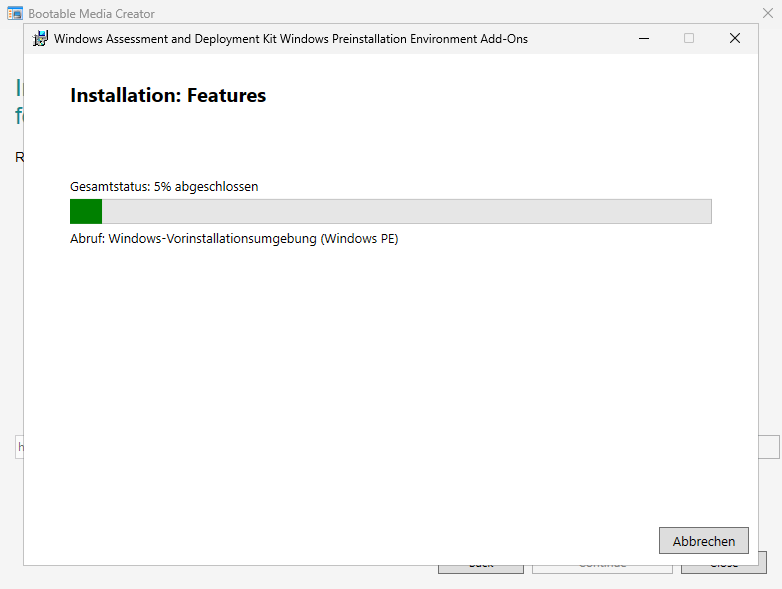Minimize the Windows ADK add-ons installer window
782x589 pixels.
coord(644,38)
